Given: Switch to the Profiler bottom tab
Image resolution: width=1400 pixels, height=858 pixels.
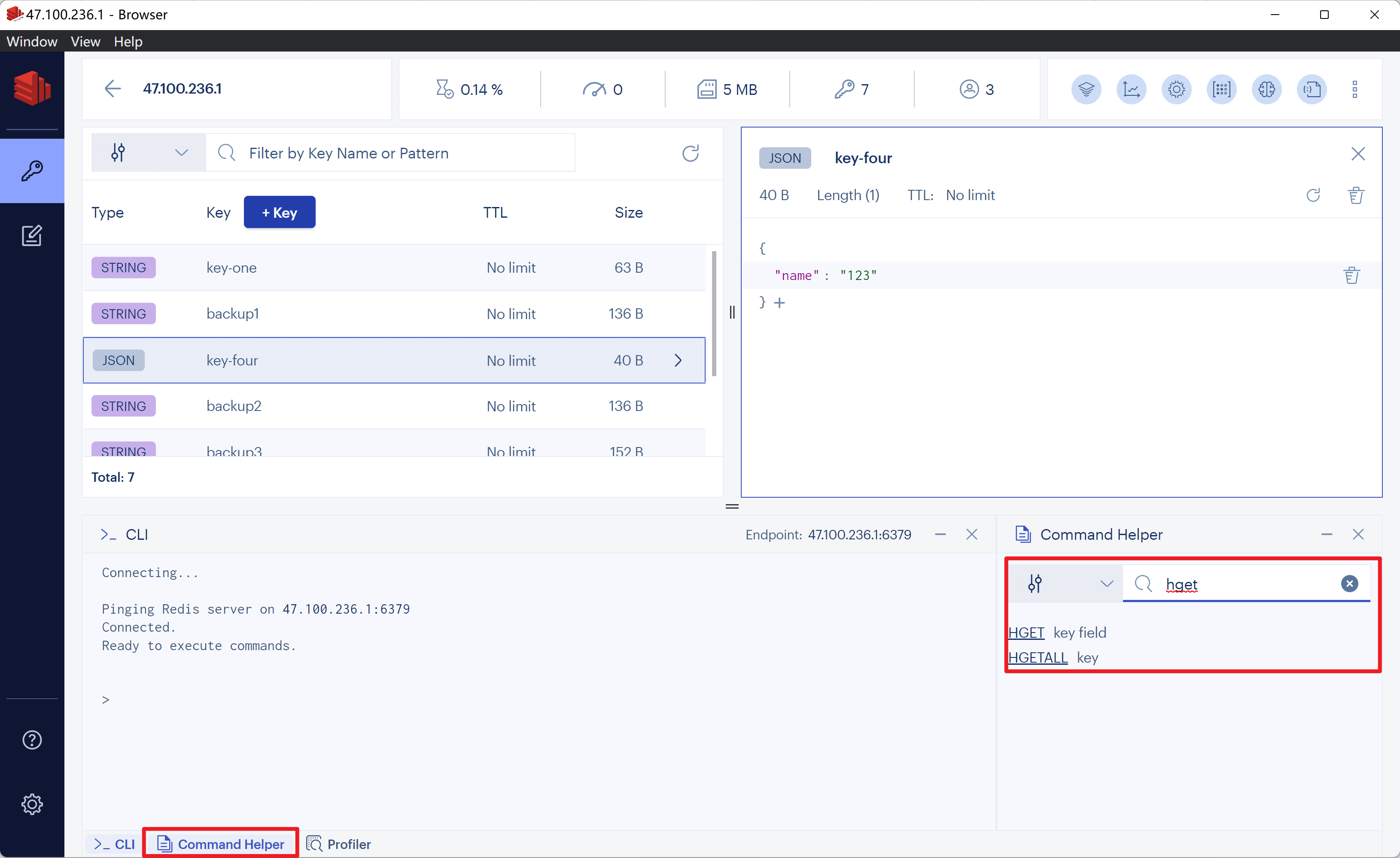Looking at the screenshot, I should coord(339,844).
